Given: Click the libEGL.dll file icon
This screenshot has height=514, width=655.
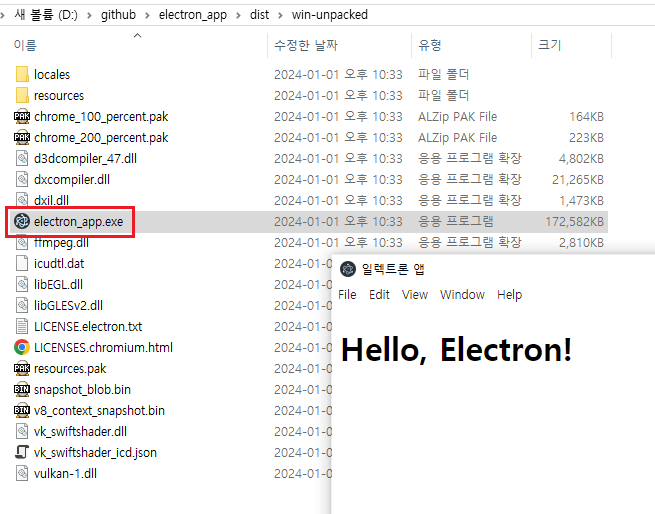Looking at the screenshot, I should pos(22,284).
